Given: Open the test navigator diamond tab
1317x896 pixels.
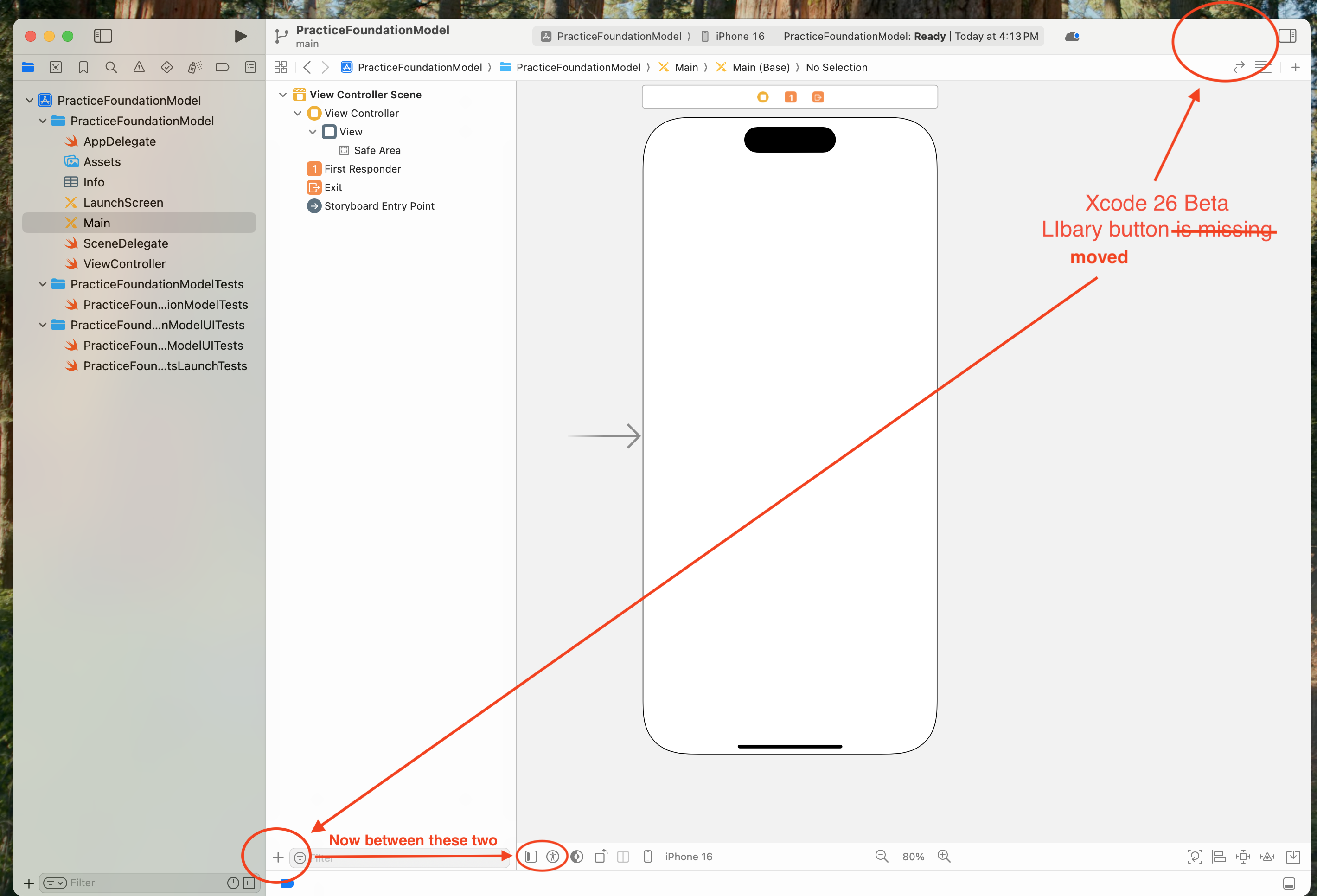Looking at the screenshot, I should 166,67.
